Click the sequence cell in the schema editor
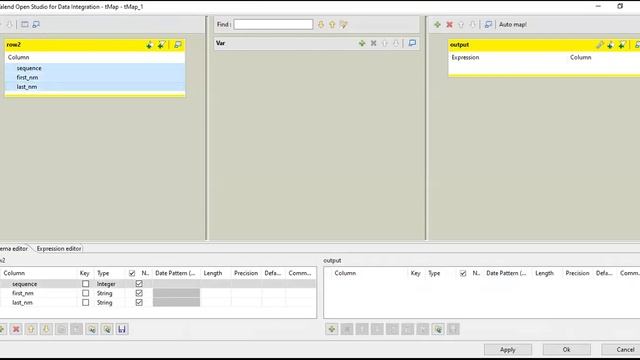This screenshot has width=640, height=360. click(x=39, y=284)
